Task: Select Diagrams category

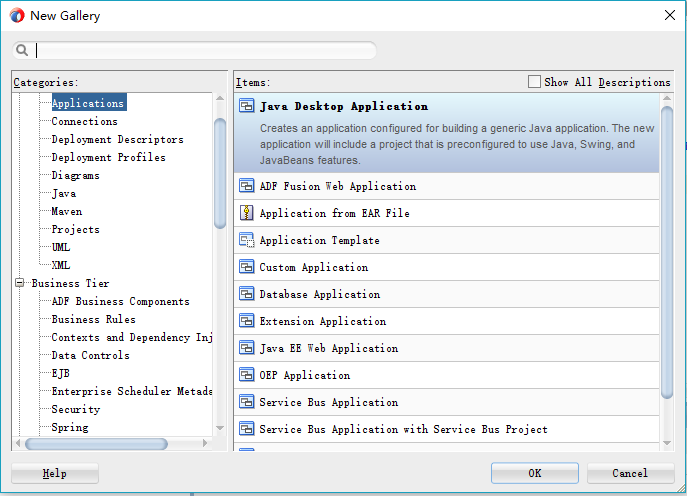Action: pyautogui.click(x=75, y=175)
